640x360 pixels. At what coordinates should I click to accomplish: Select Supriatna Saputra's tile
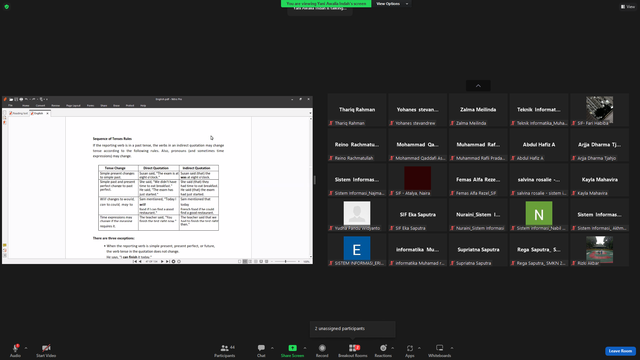point(478,250)
